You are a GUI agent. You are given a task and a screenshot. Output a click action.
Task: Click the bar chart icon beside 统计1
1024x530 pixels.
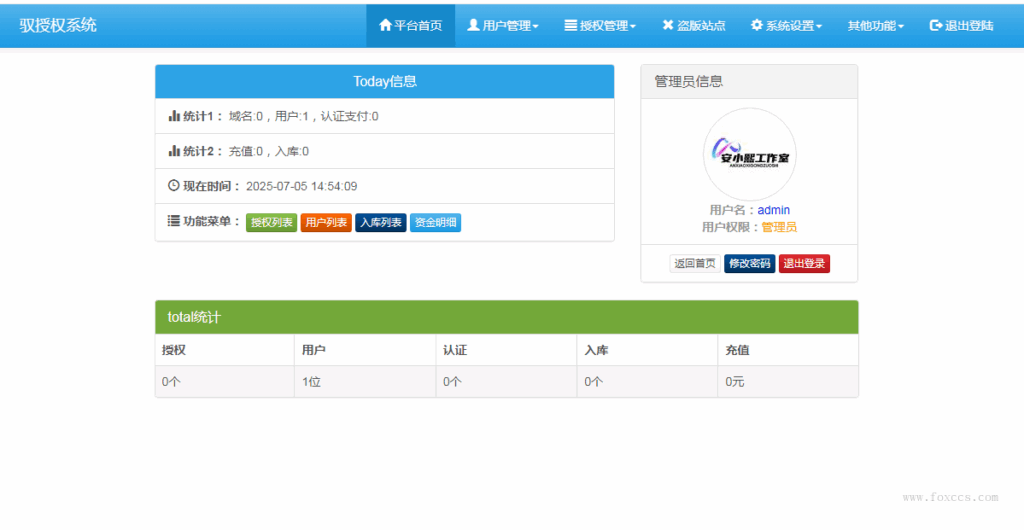click(174, 116)
